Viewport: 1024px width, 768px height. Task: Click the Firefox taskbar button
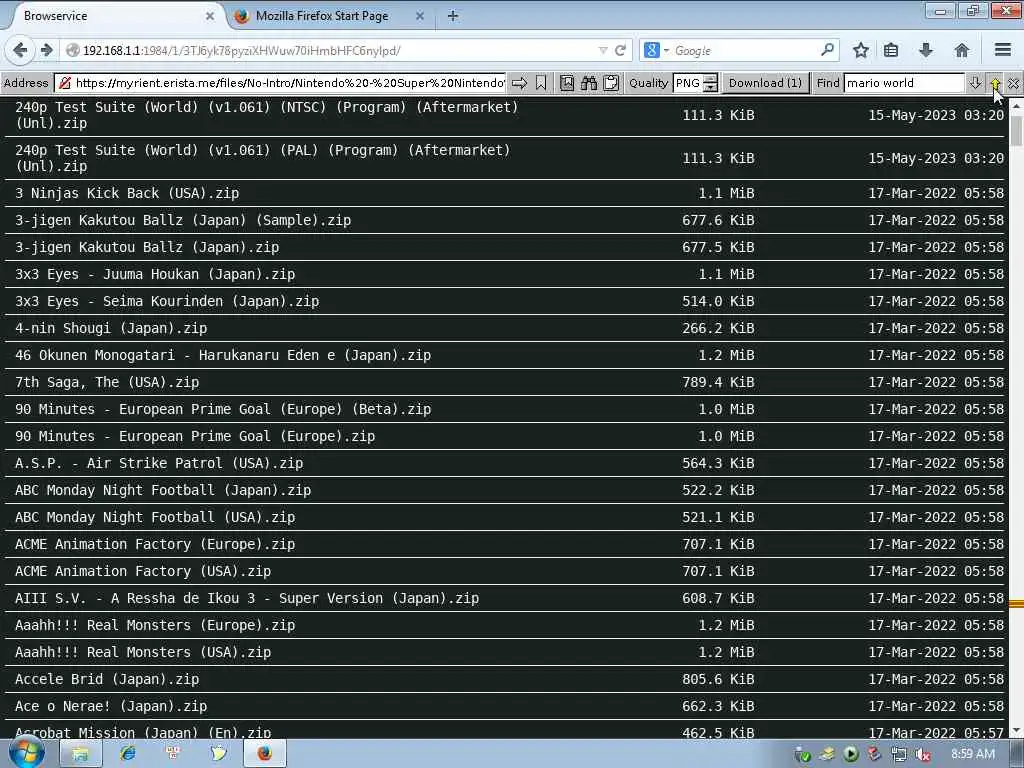tap(264, 754)
